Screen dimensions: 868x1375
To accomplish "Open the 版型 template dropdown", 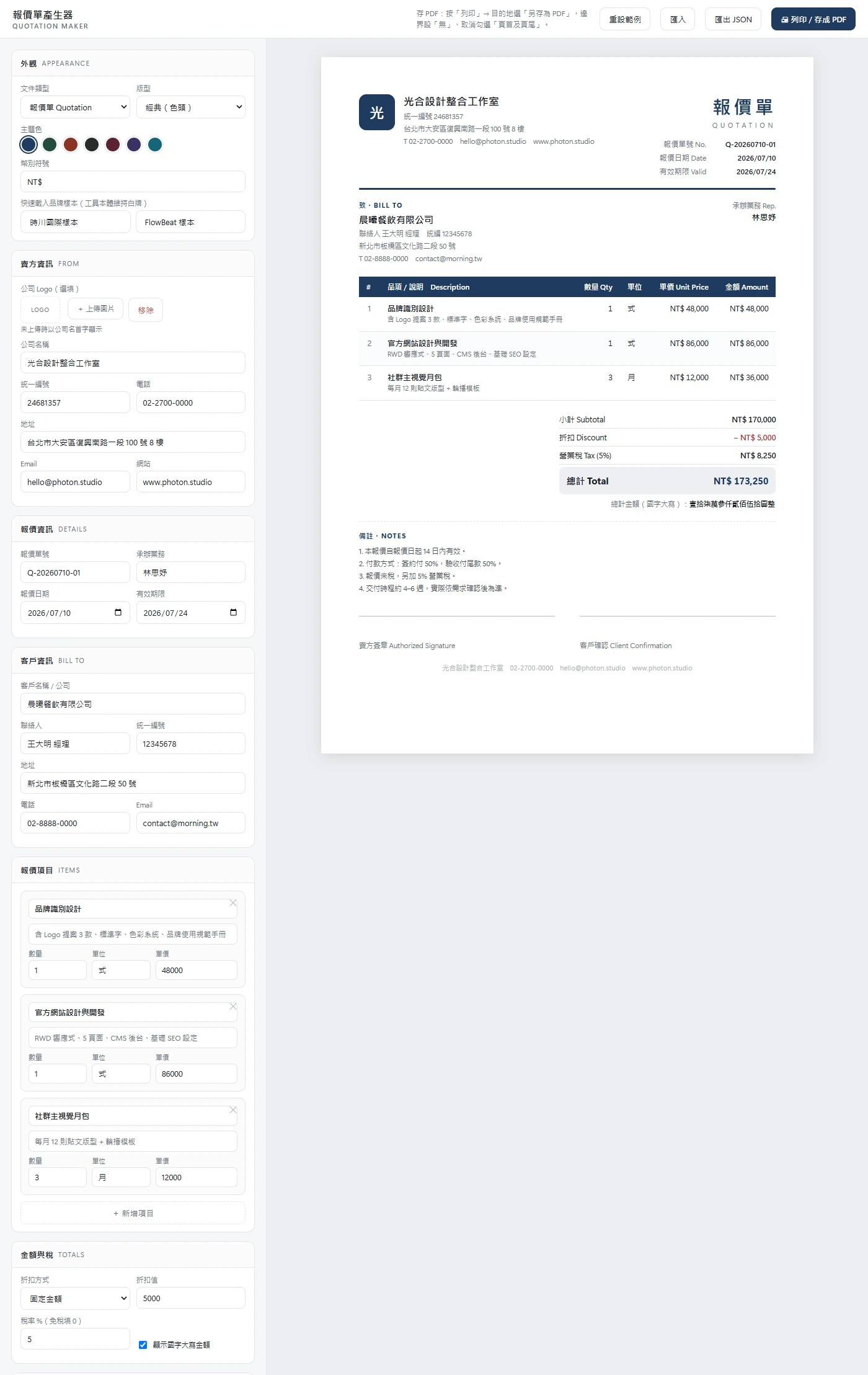I will (191, 107).
